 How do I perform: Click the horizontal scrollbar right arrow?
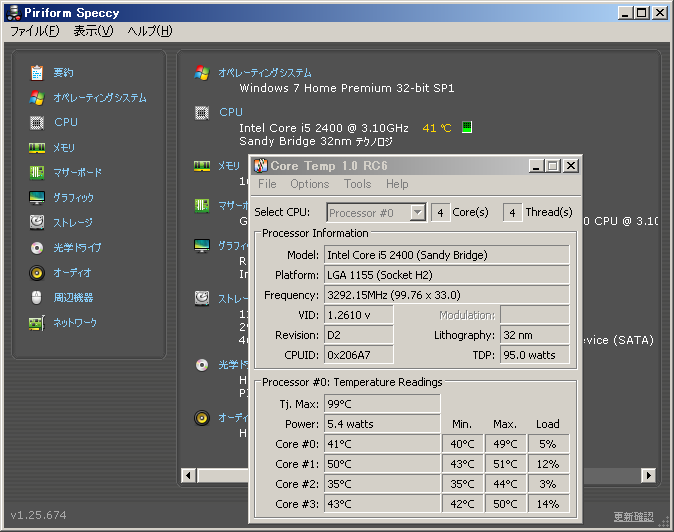pos(649,475)
